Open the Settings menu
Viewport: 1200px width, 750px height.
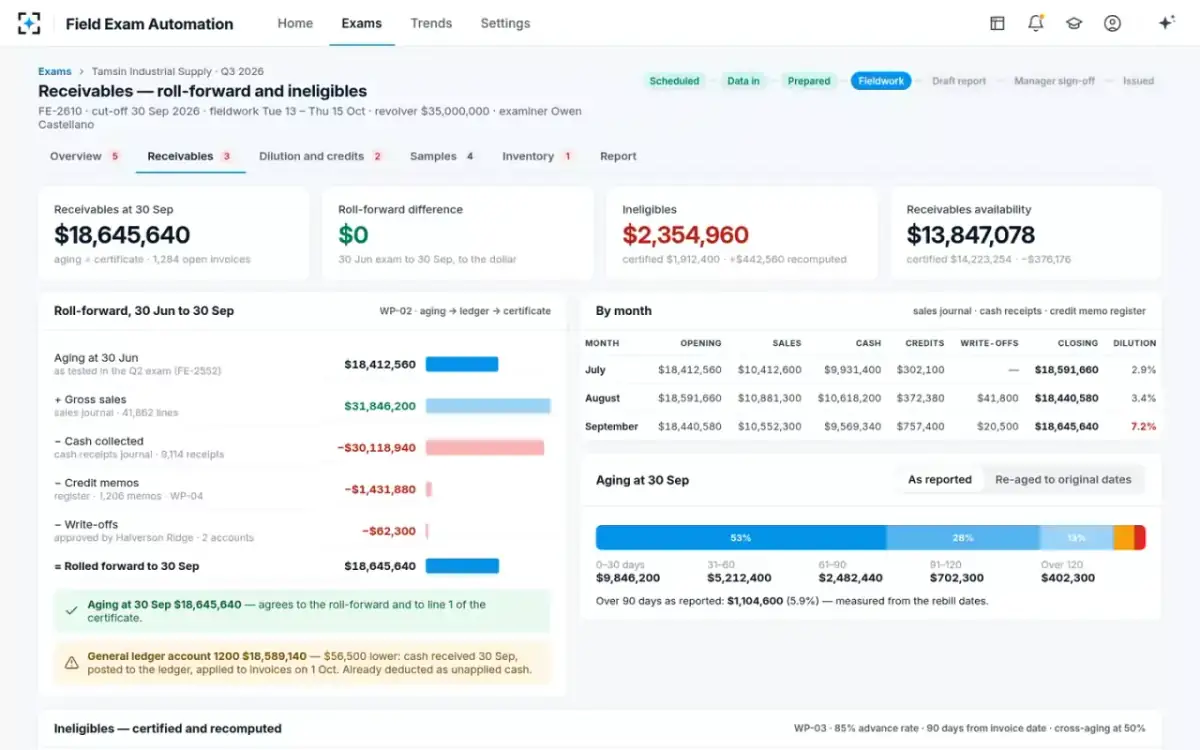tap(505, 23)
